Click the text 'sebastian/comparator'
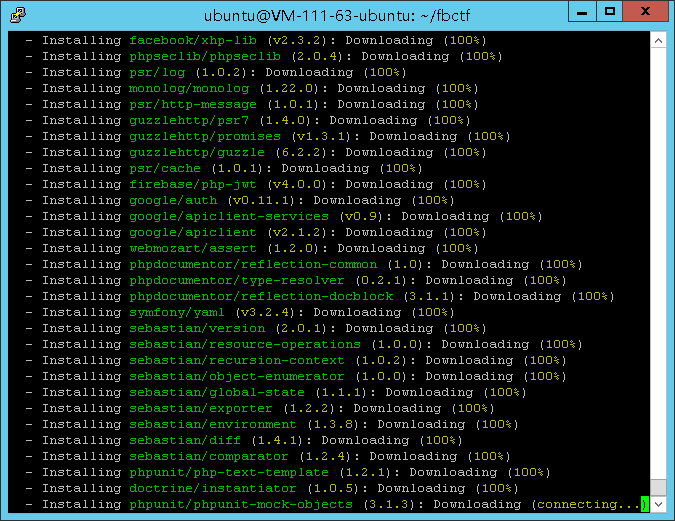The width and height of the screenshot is (675, 521). pos(209,456)
